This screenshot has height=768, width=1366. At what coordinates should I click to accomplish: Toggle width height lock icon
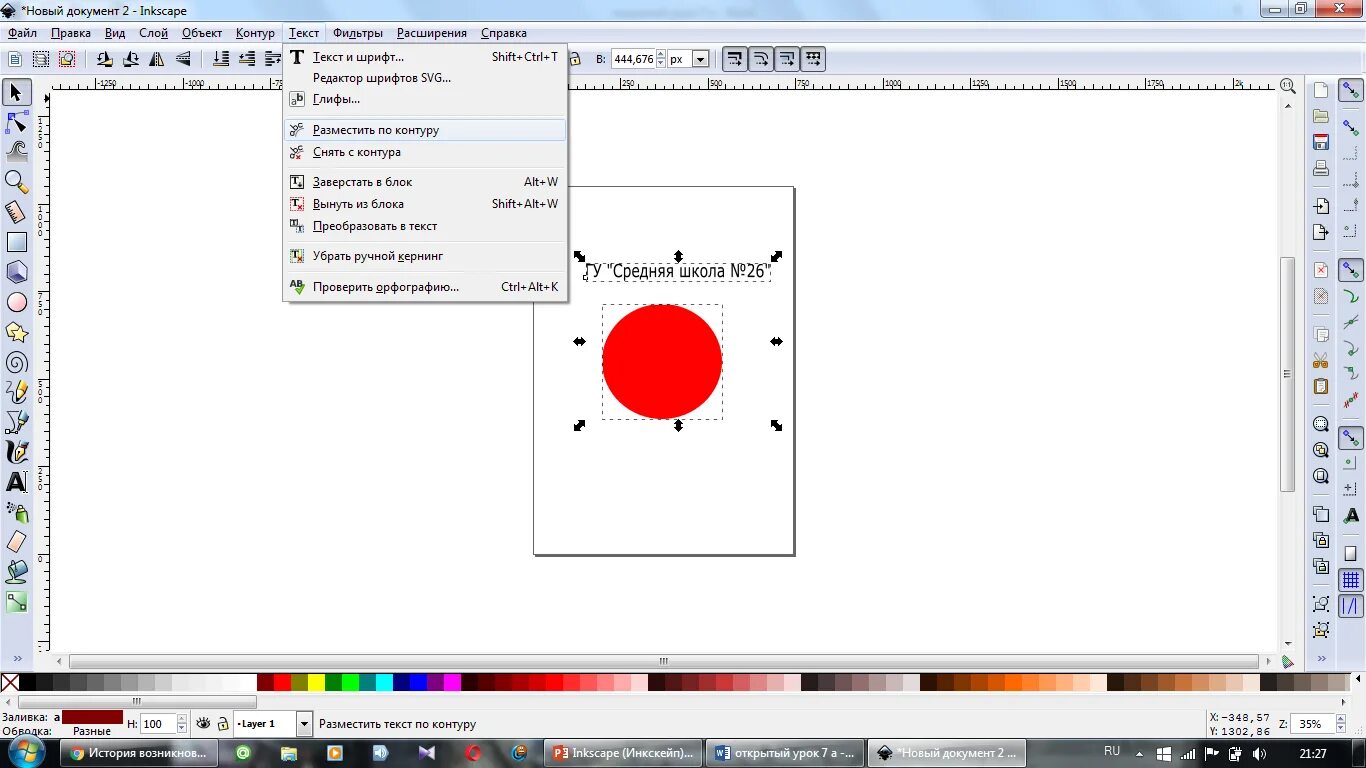[575, 59]
